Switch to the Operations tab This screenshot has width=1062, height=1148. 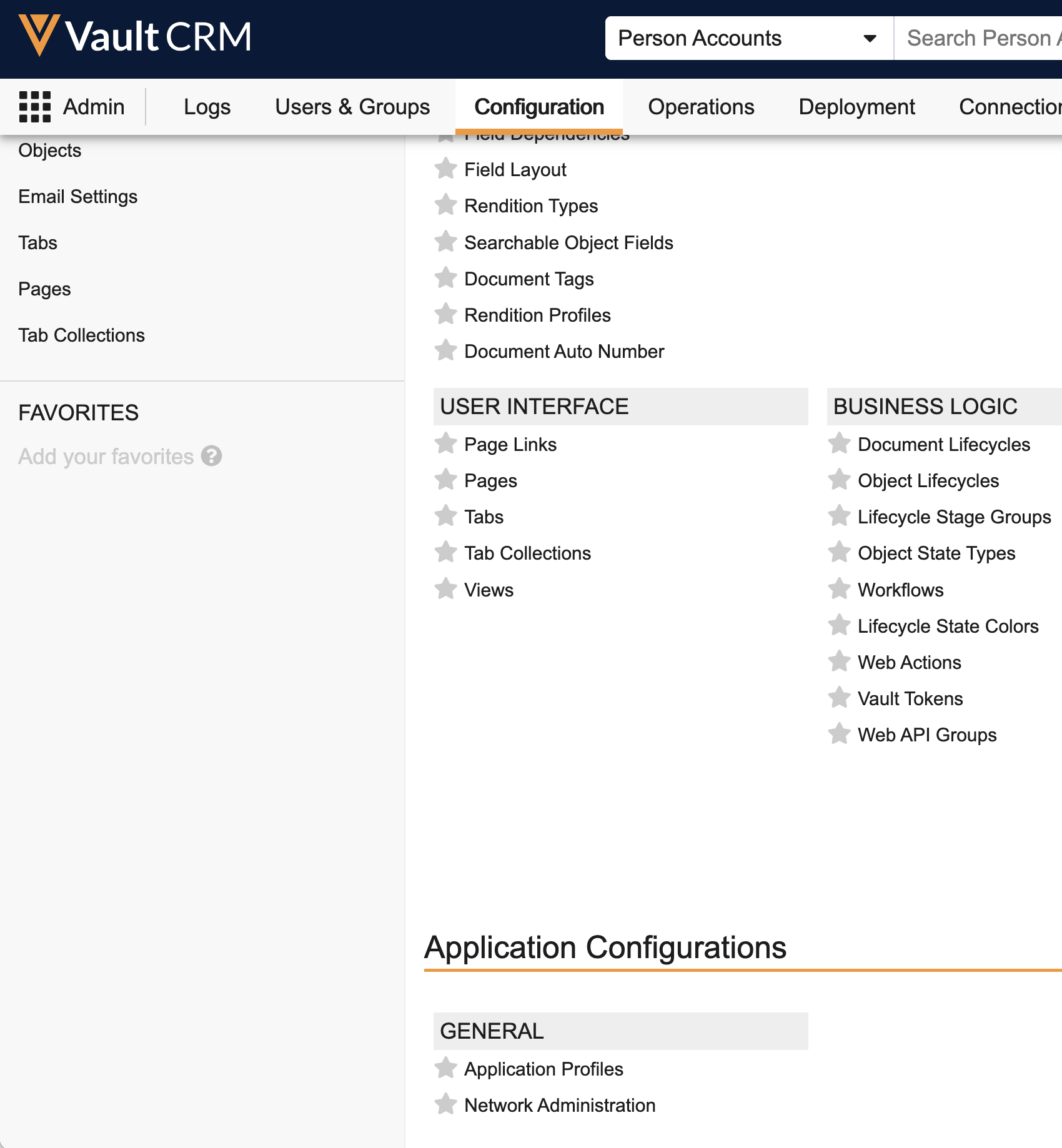click(x=701, y=107)
